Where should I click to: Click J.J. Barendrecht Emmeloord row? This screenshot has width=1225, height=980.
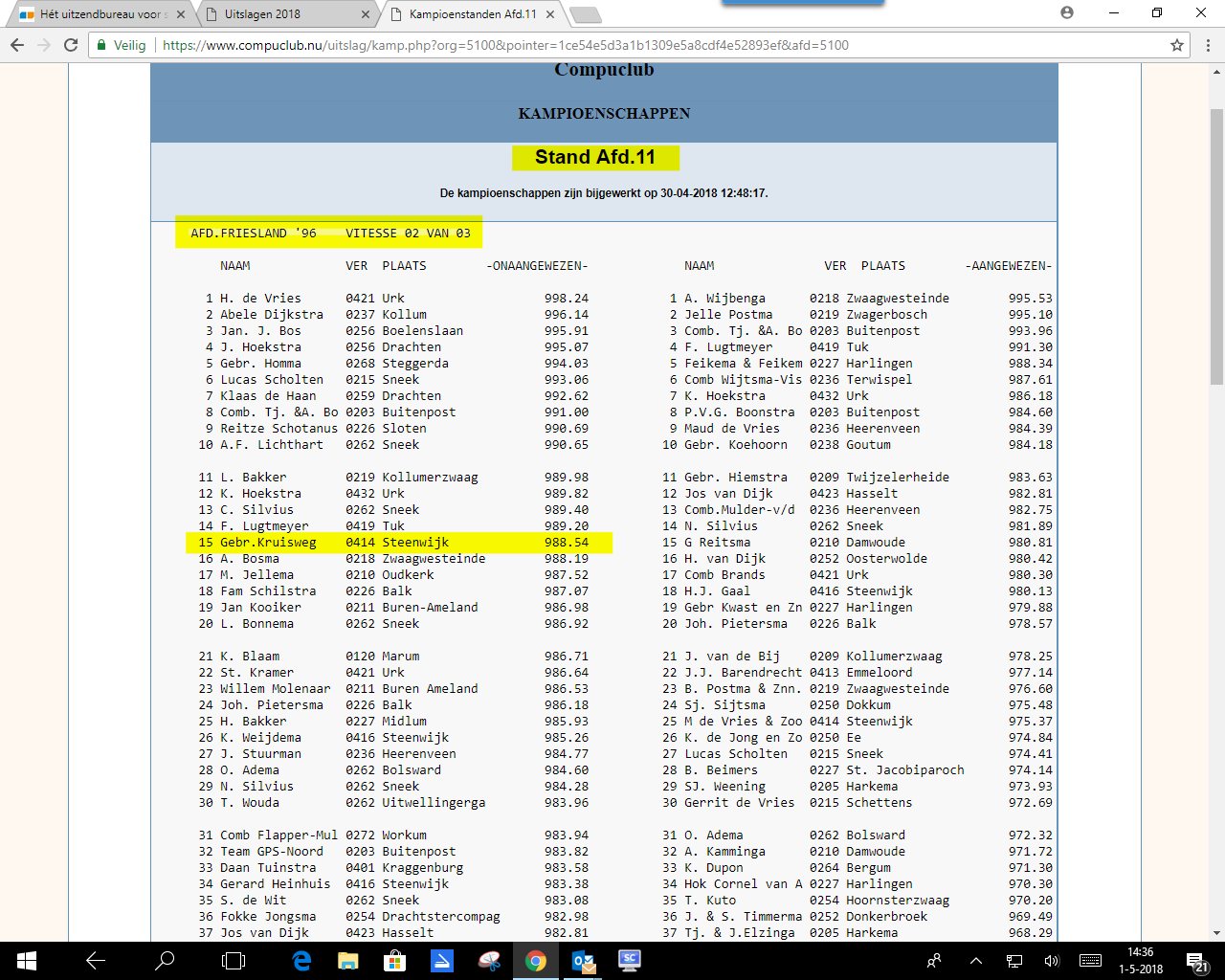point(857,672)
